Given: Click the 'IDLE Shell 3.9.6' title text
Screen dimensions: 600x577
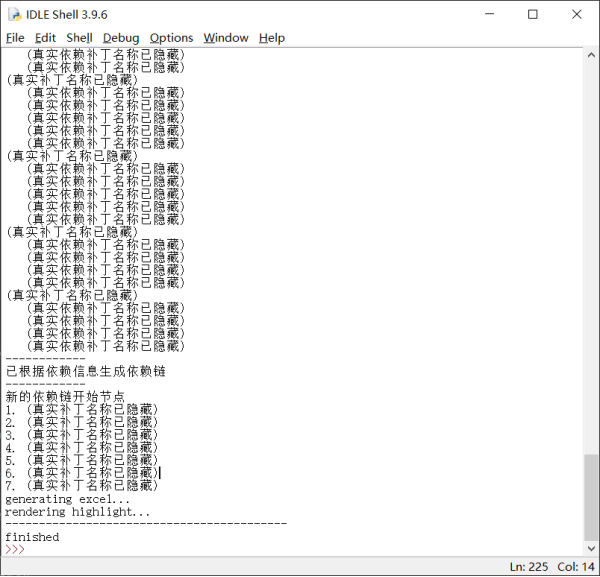Looking at the screenshot, I should [x=67, y=15].
